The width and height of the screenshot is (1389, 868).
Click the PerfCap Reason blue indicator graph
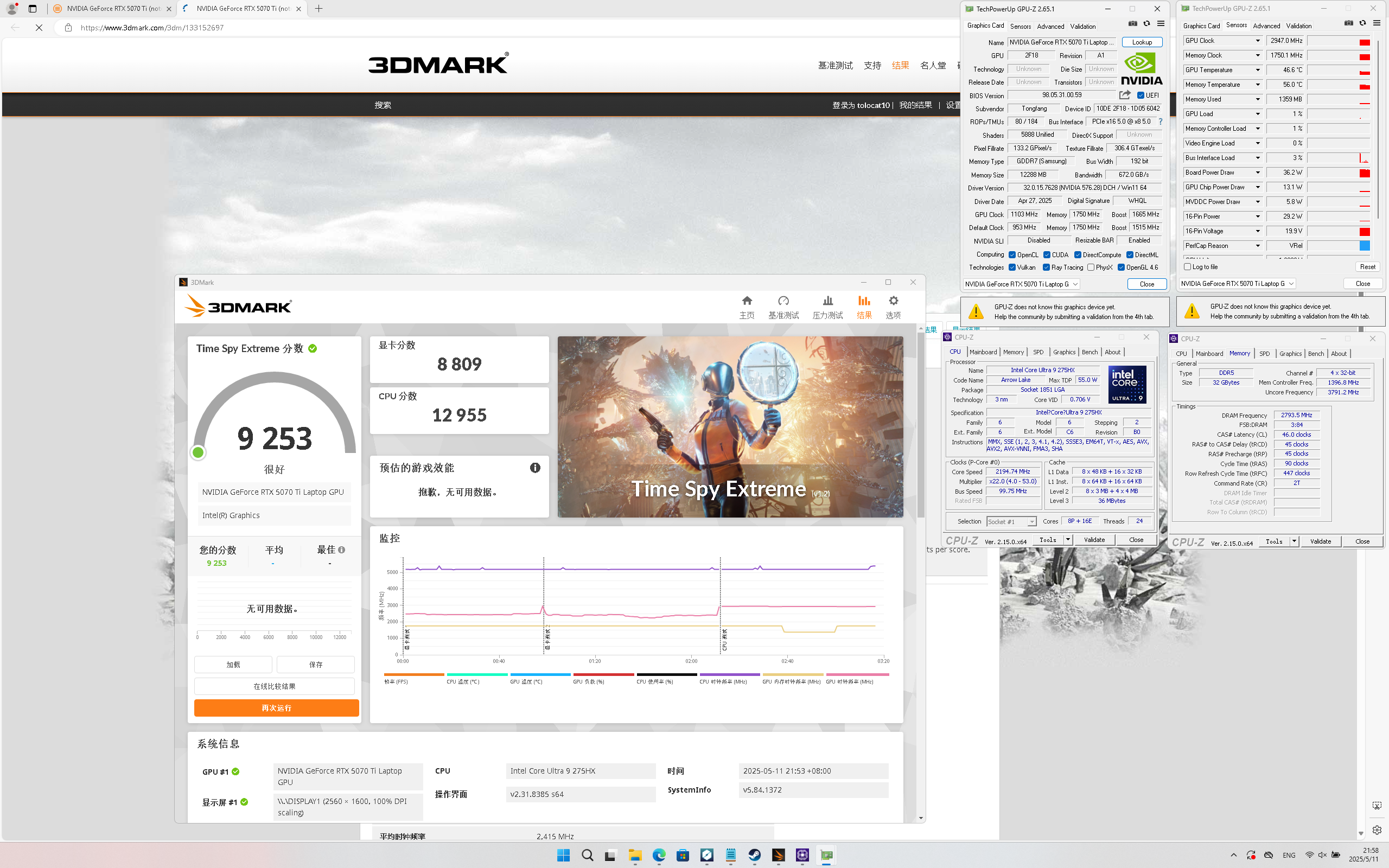pyautogui.click(x=1339, y=246)
